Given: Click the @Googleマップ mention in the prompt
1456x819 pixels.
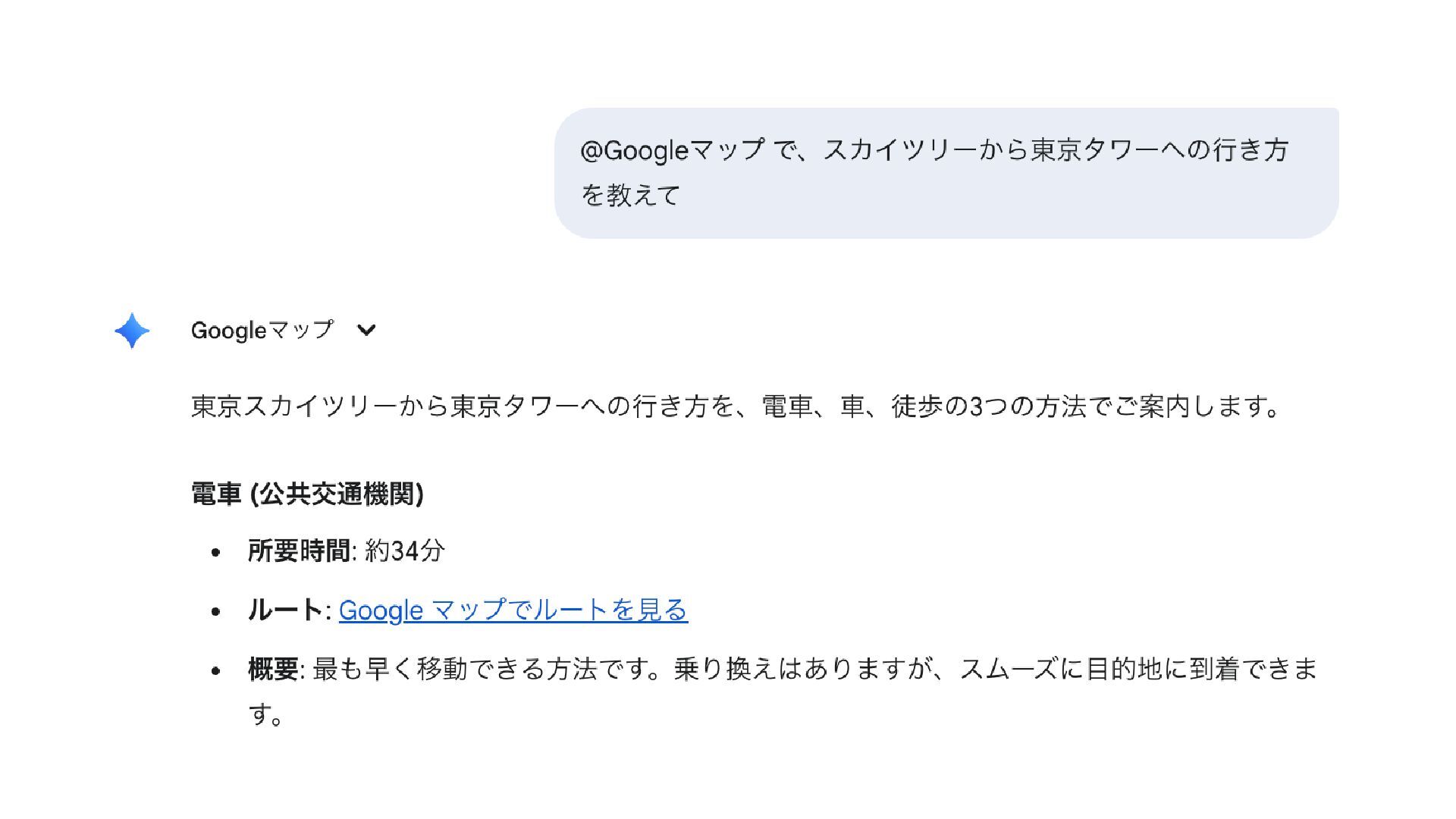Looking at the screenshot, I should [673, 150].
